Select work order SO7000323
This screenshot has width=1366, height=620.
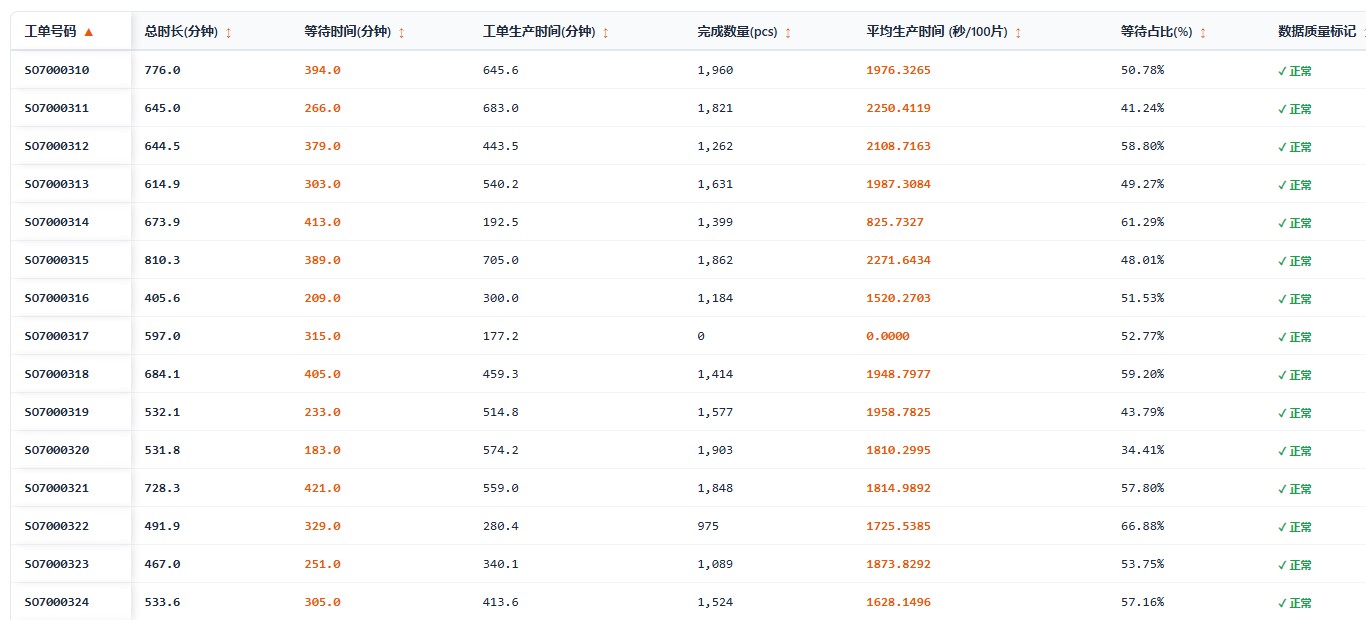click(x=57, y=564)
